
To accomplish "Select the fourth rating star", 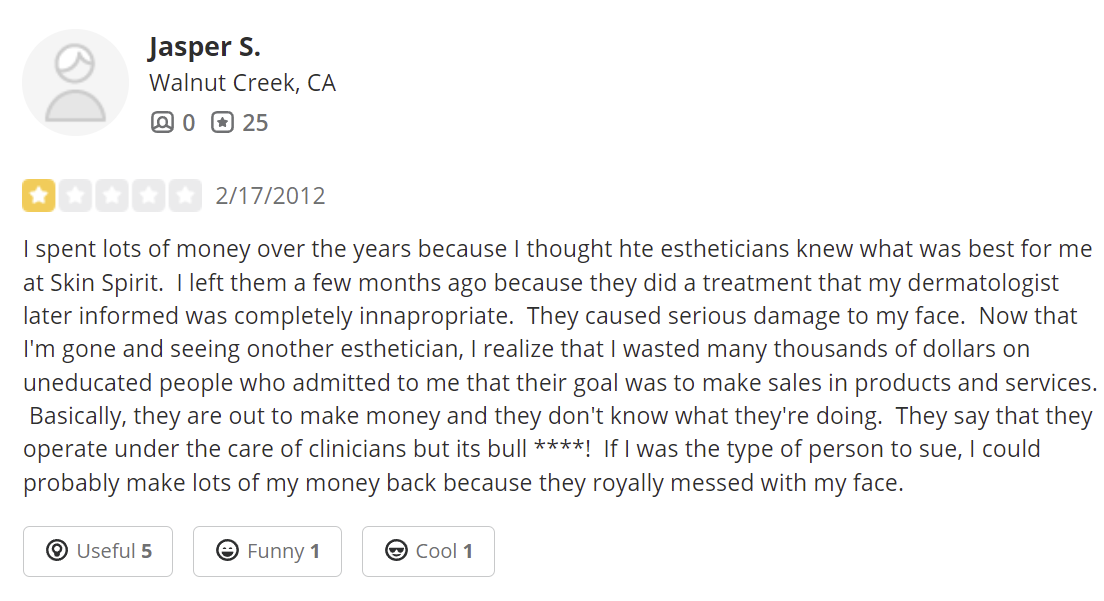I will pos(149,196).
